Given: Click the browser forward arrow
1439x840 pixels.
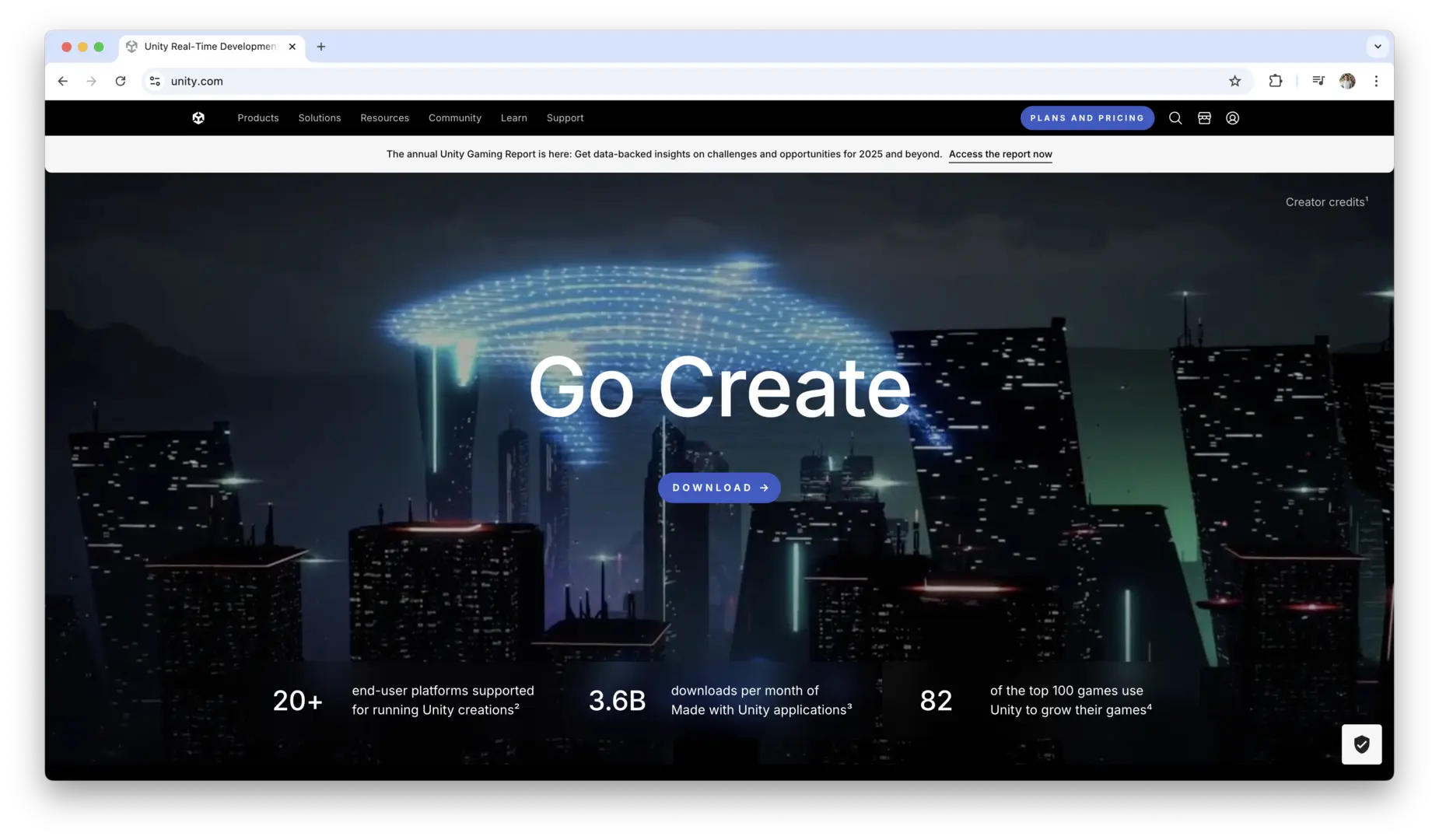Looking at the screenshot, I should click(x=92, y=81).
